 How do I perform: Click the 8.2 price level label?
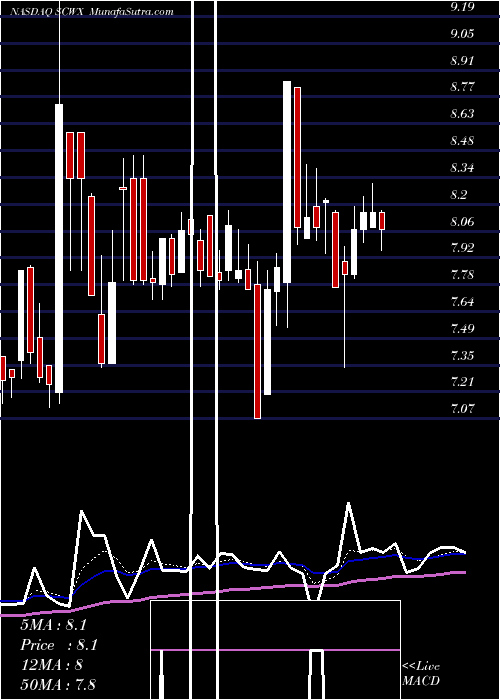(x=458, y=195)
